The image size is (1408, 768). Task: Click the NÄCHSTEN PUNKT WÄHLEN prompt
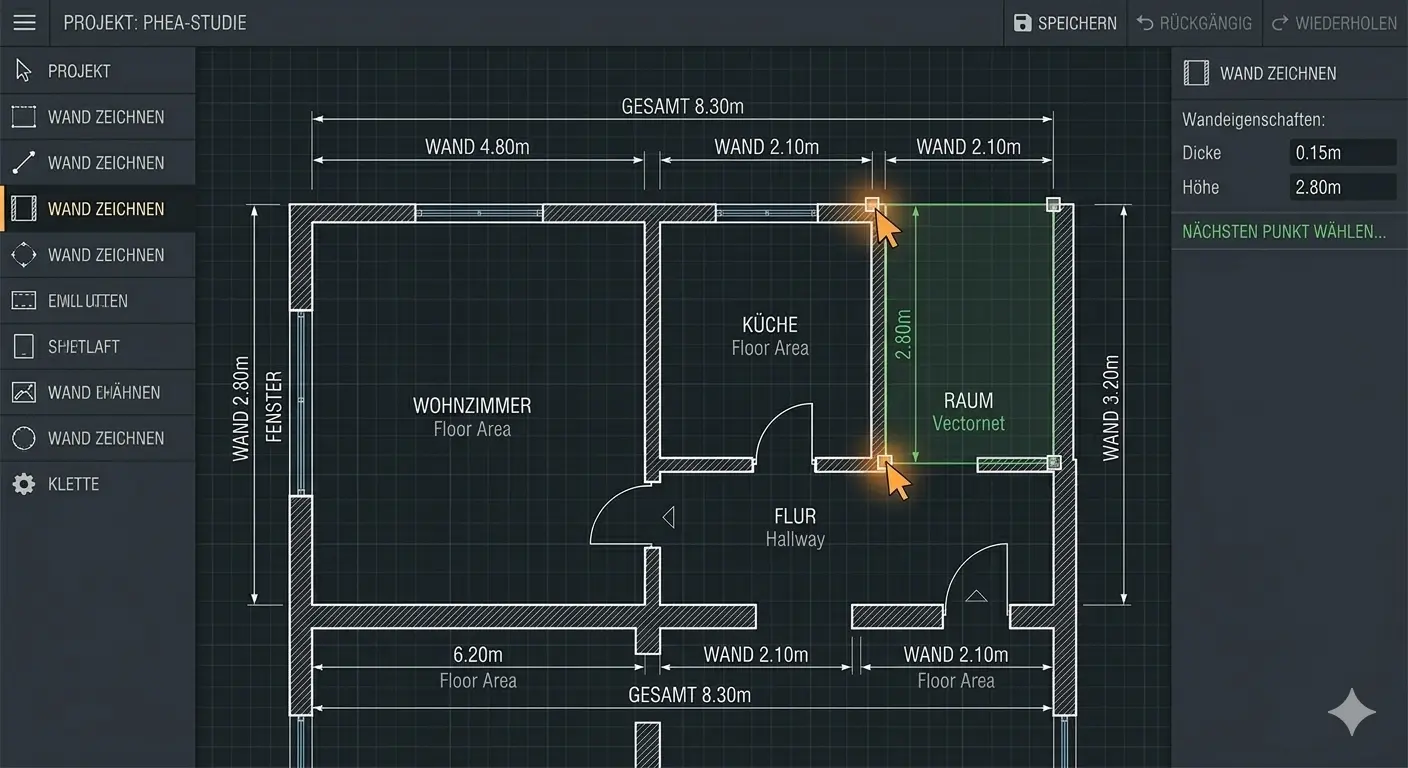(1284, 232)
